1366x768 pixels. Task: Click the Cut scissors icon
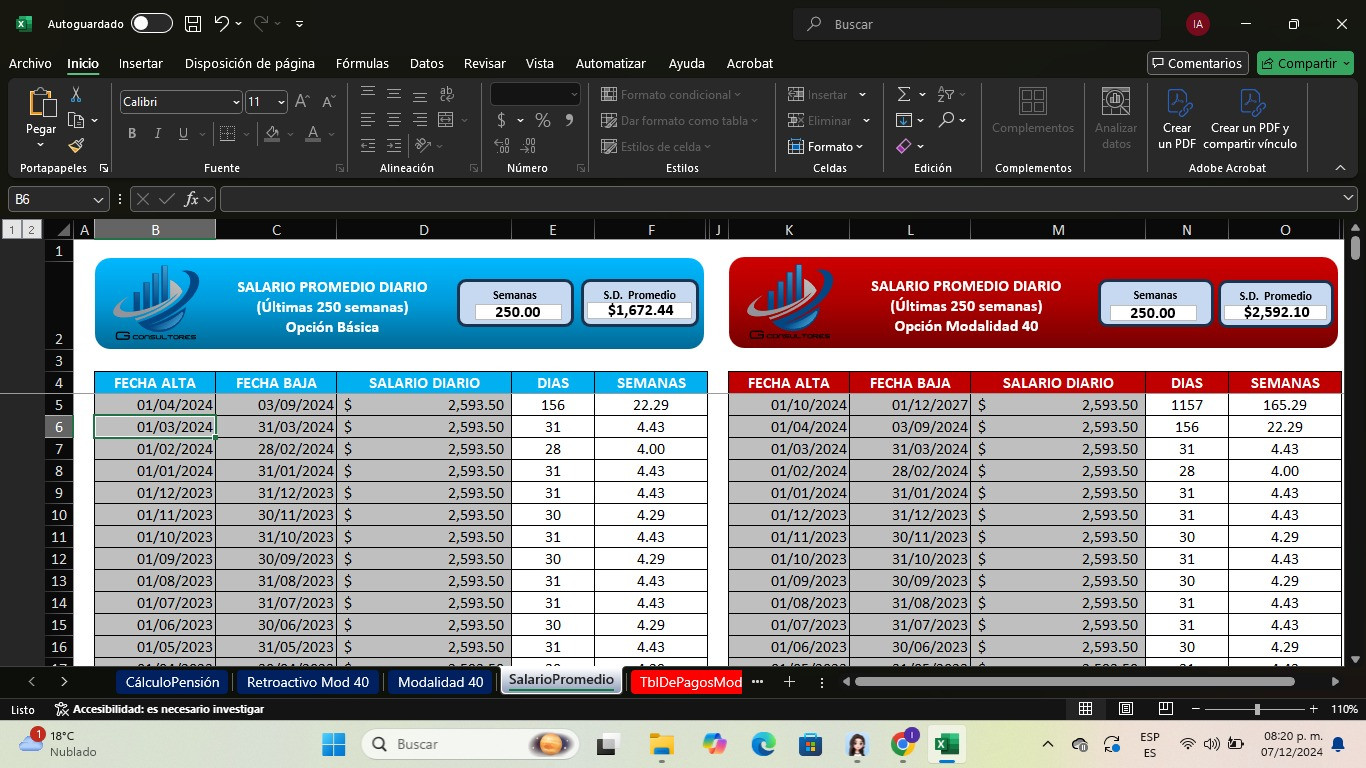point(76,95)
